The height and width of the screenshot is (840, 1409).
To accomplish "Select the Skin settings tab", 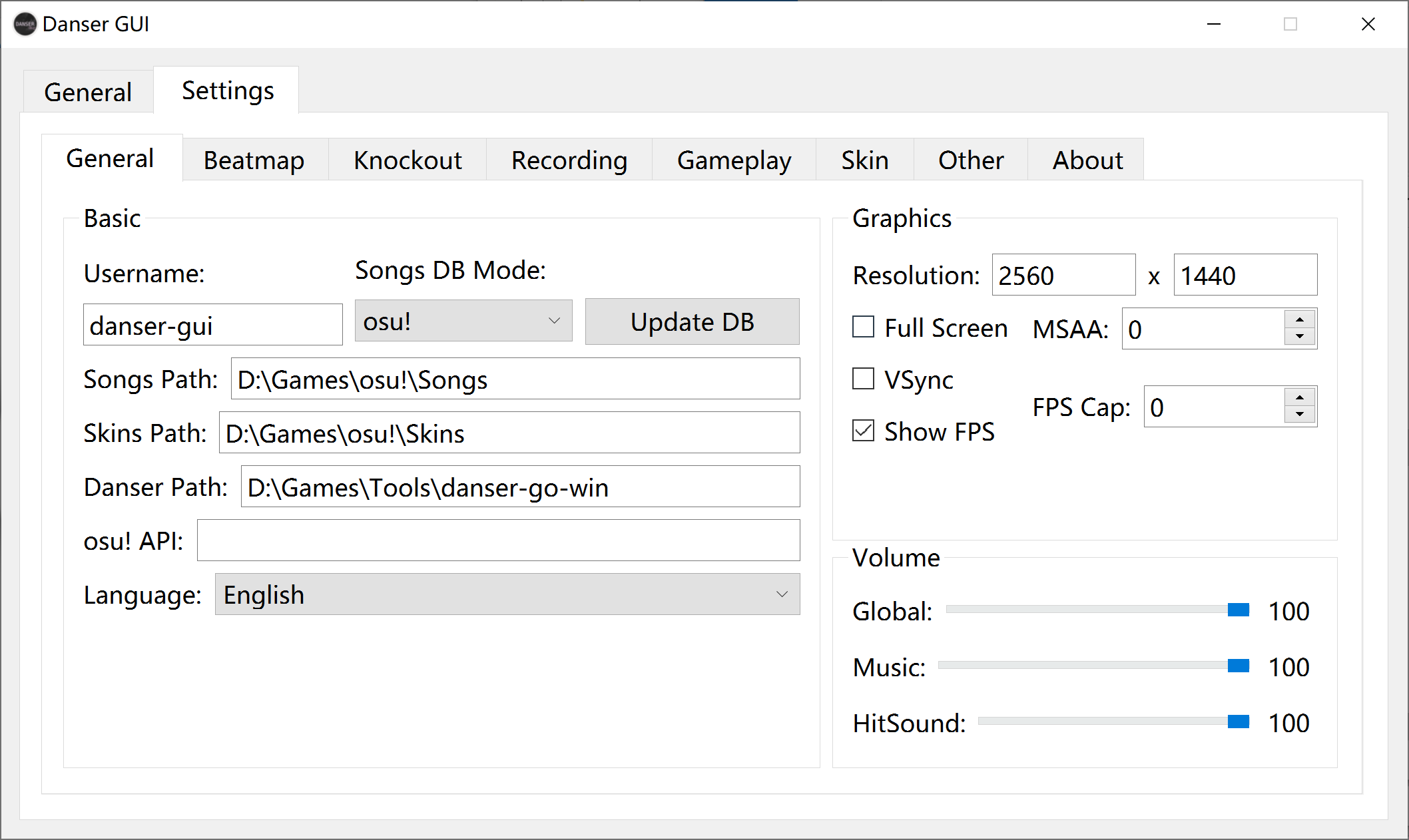I will point(864,160).
